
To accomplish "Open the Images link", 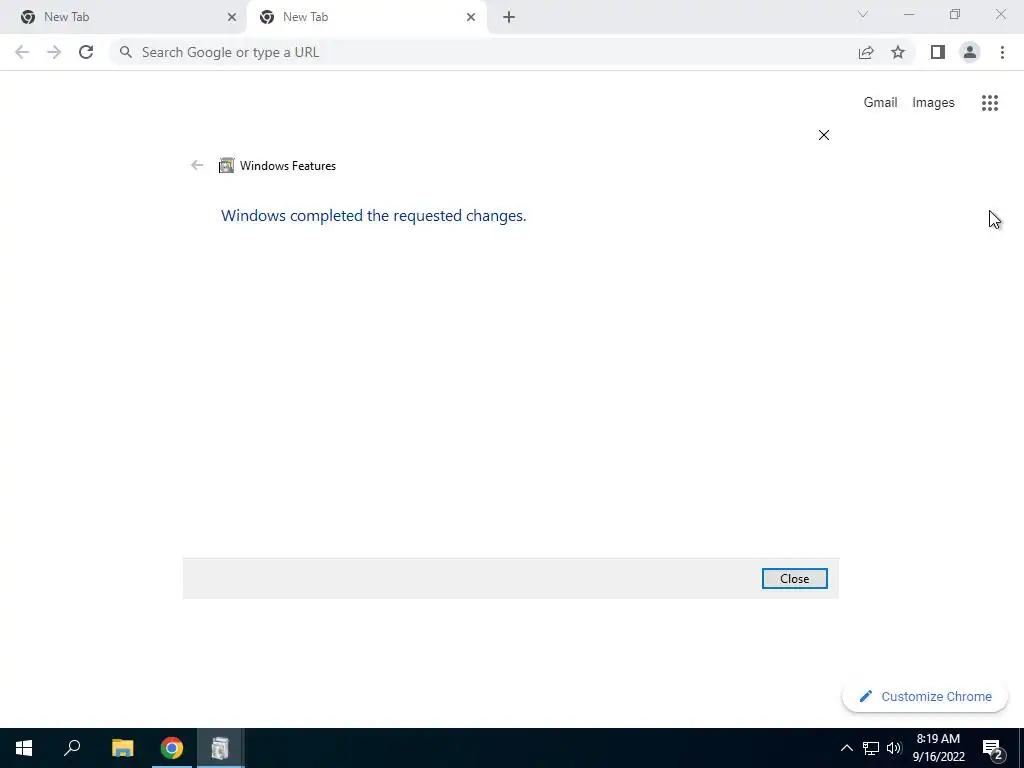I will click(x=933, y=103).
